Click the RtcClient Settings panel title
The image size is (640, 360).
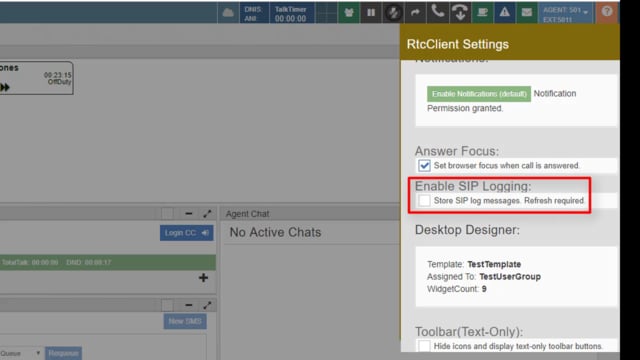point(458,44)
